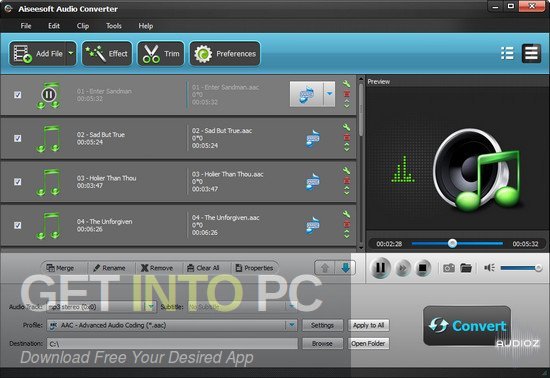Uncheck the 03 - Holier Than Thou checkbox
This screenshot has width=550, height=378.
[x=18, y=182]
